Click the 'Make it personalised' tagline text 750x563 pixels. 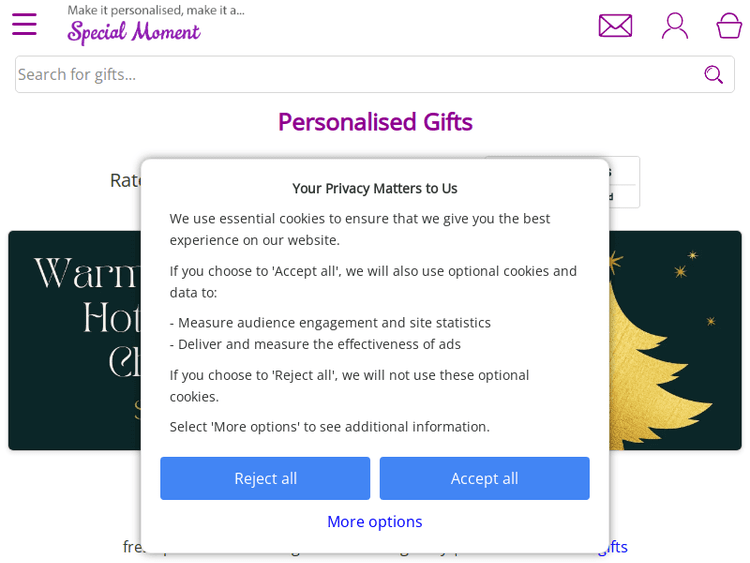(156, 10)
